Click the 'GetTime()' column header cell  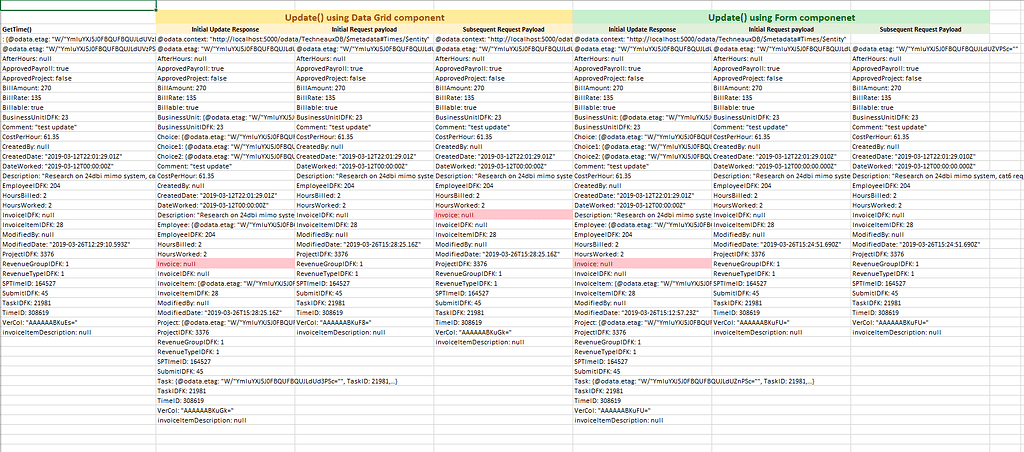pyautogui.click(x=78, y=29)
